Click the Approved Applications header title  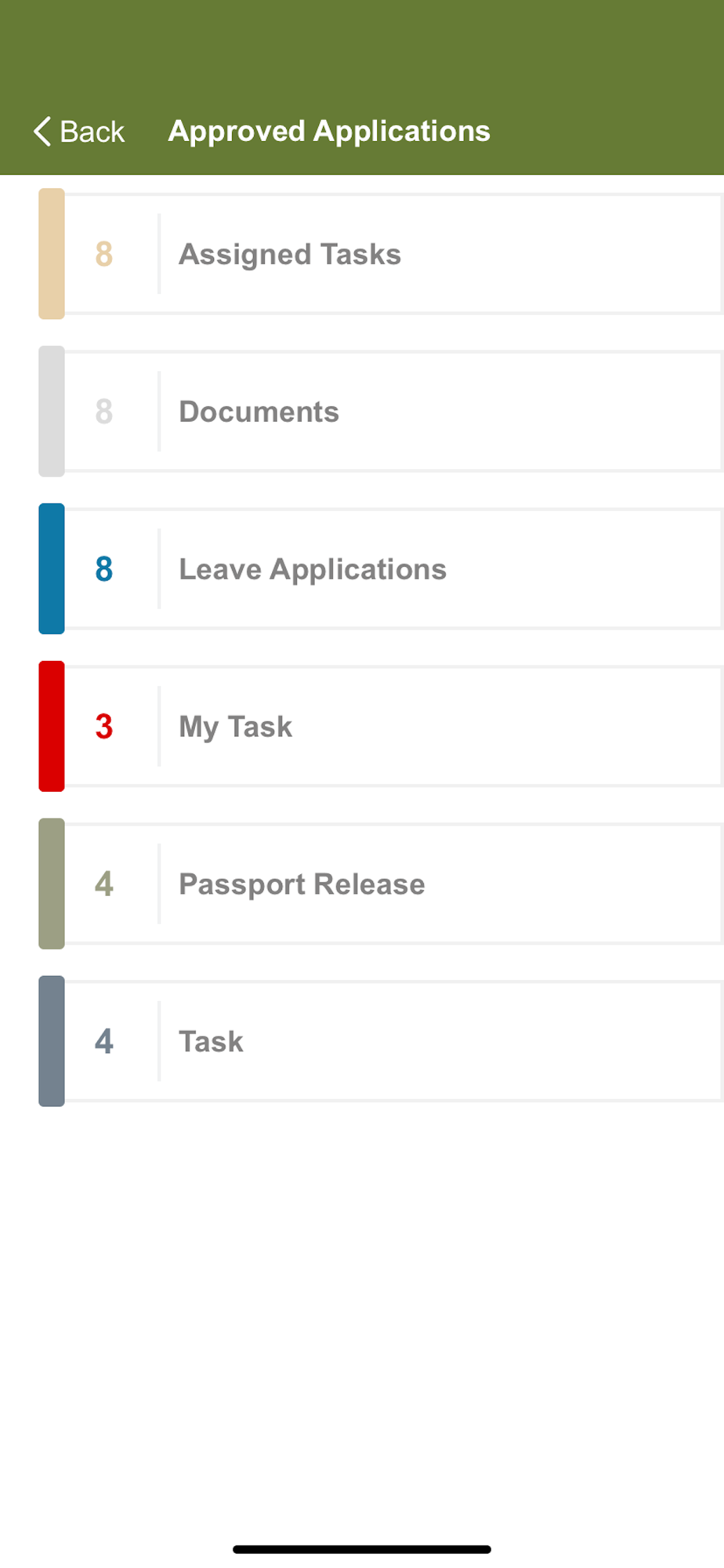(x=329, y=131)
